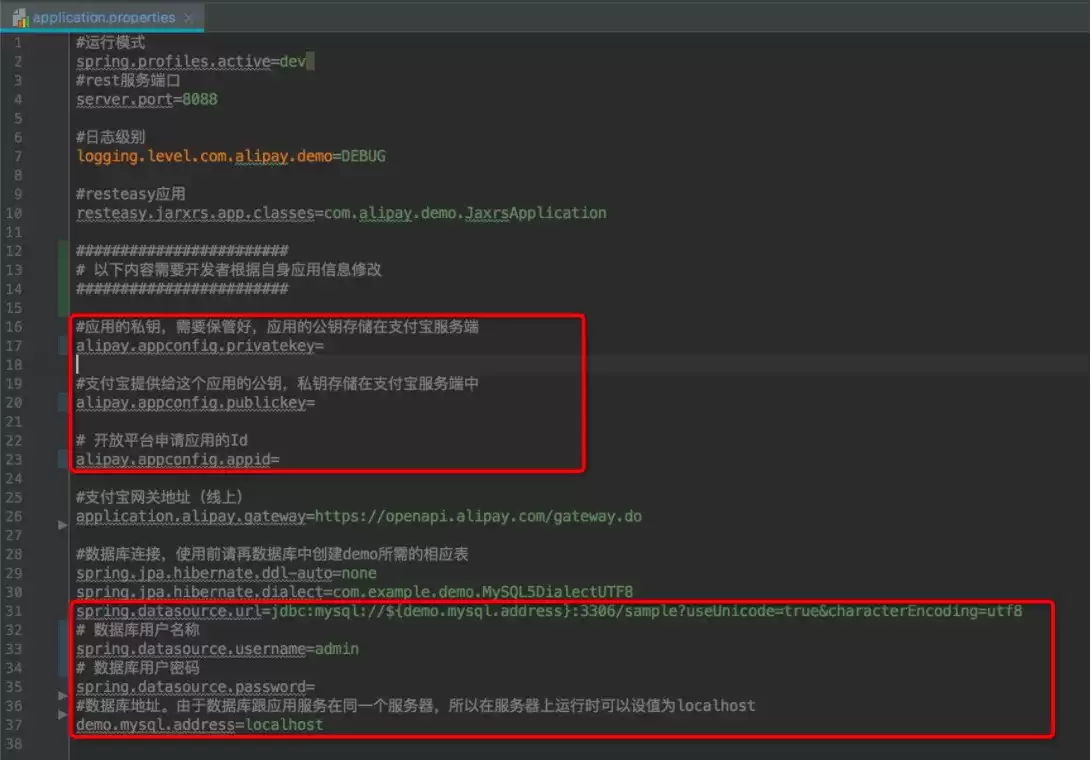Place cursor after alipay.appconfig.publickey=

[317, 403]
